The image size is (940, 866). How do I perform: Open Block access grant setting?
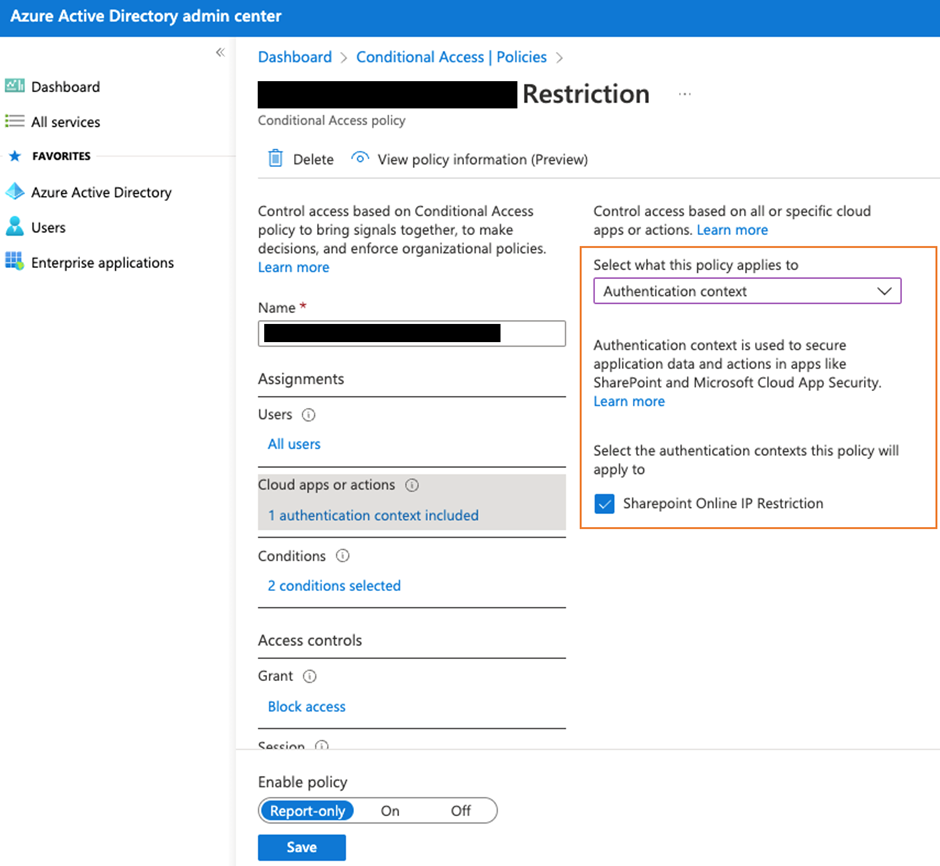pyautogui.click(x=306, y=707)
